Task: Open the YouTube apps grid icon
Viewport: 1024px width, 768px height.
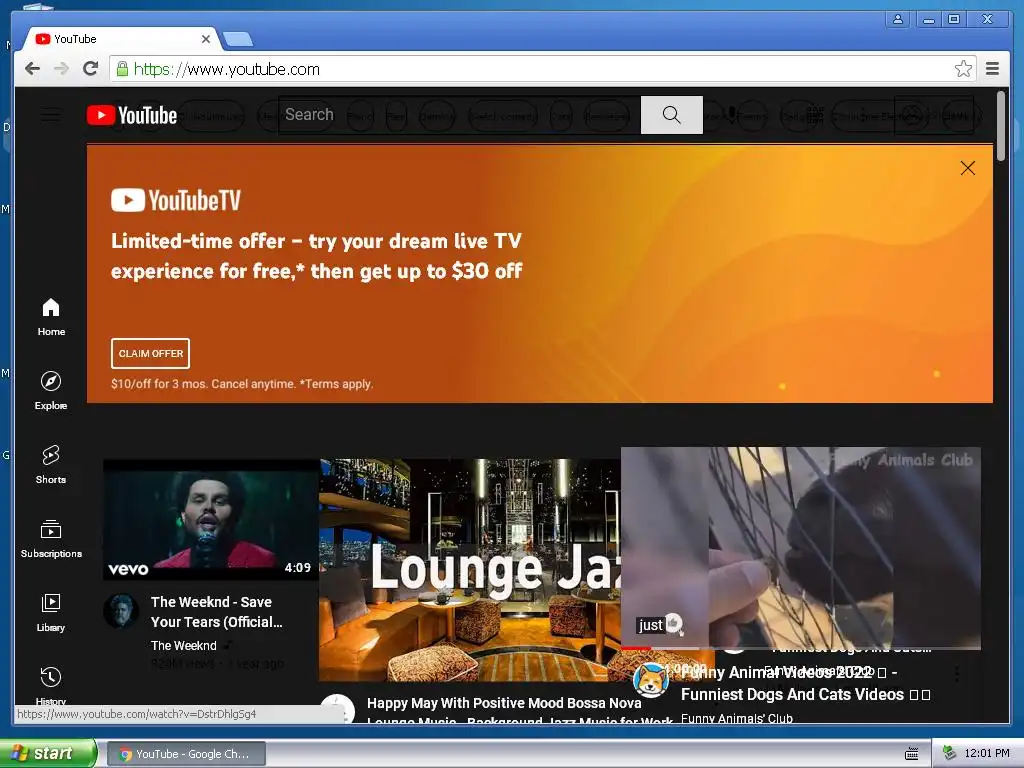Action: coord(814,115)
